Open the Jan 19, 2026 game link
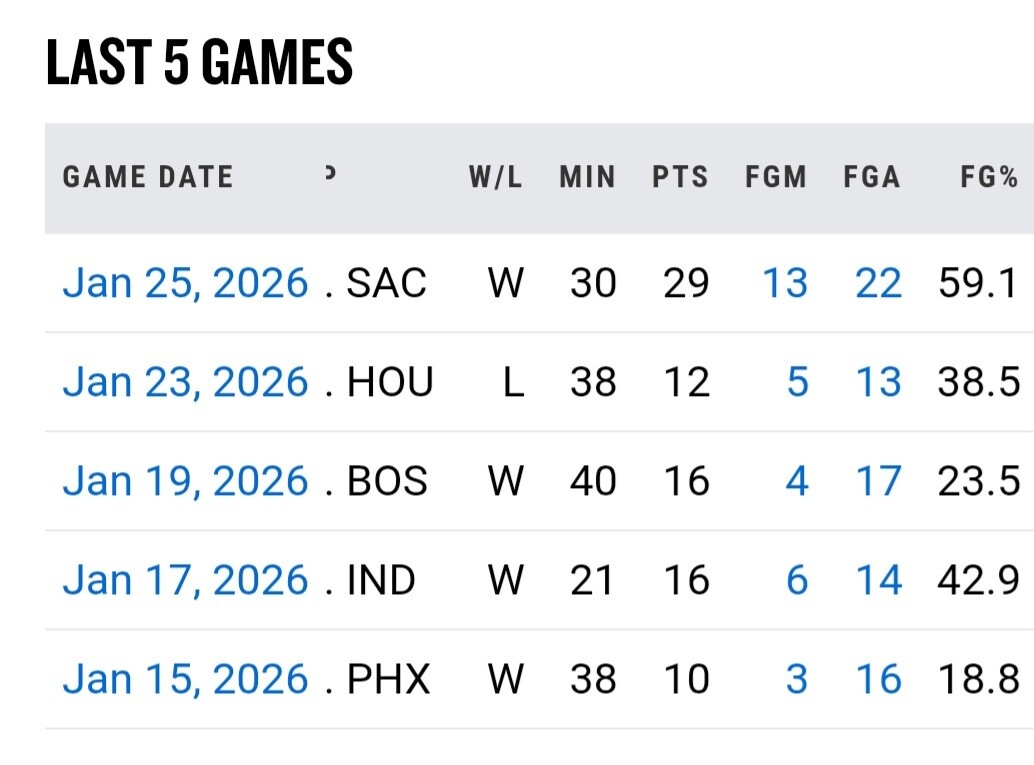The height and width of the screenshot is (765, 1034). click(185, 481)
